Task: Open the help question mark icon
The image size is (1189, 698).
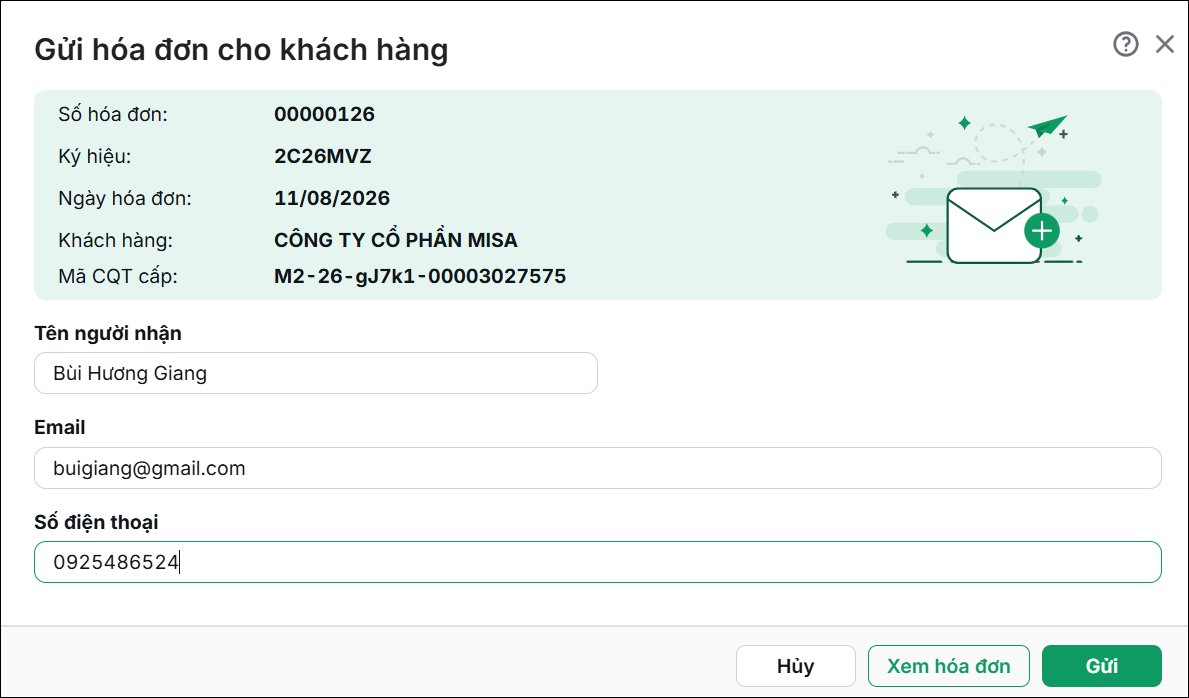Action: coord(1125,45)
